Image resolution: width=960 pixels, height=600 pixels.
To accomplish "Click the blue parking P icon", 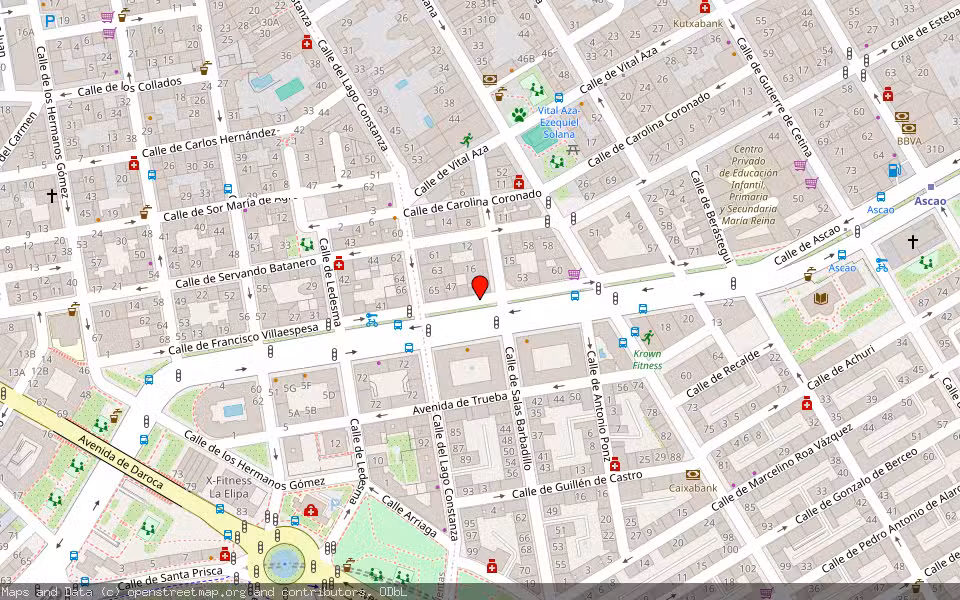I will point(50,21).
